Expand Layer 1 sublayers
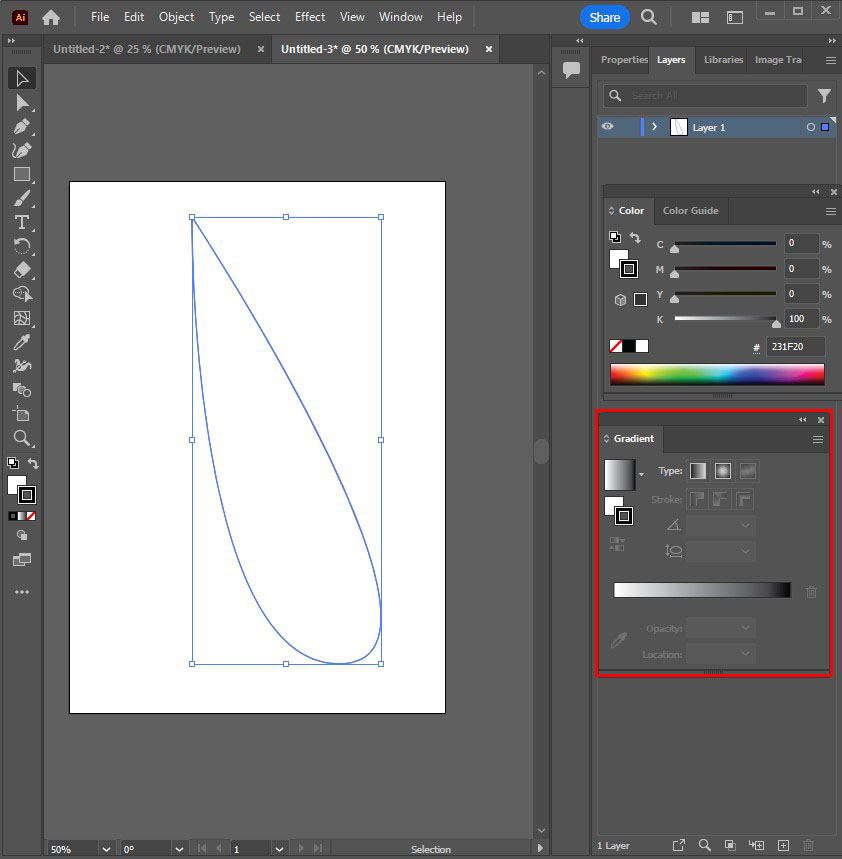842x859 pixels. coord(654,128)
